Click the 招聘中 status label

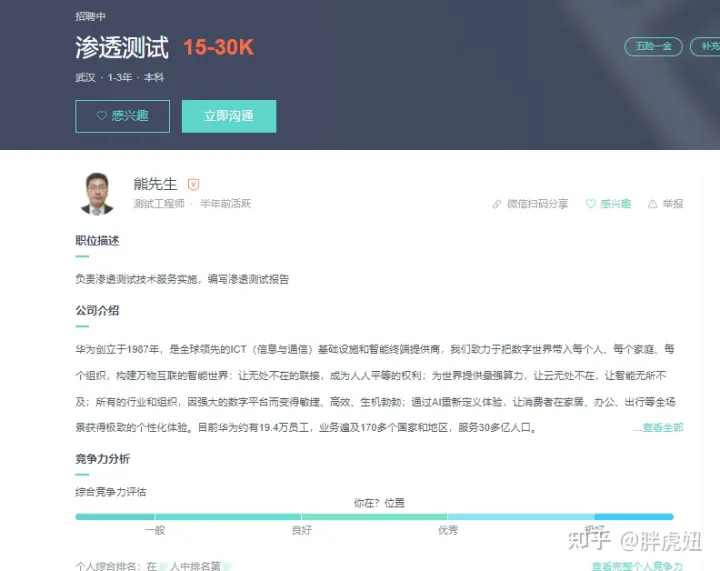90,17
